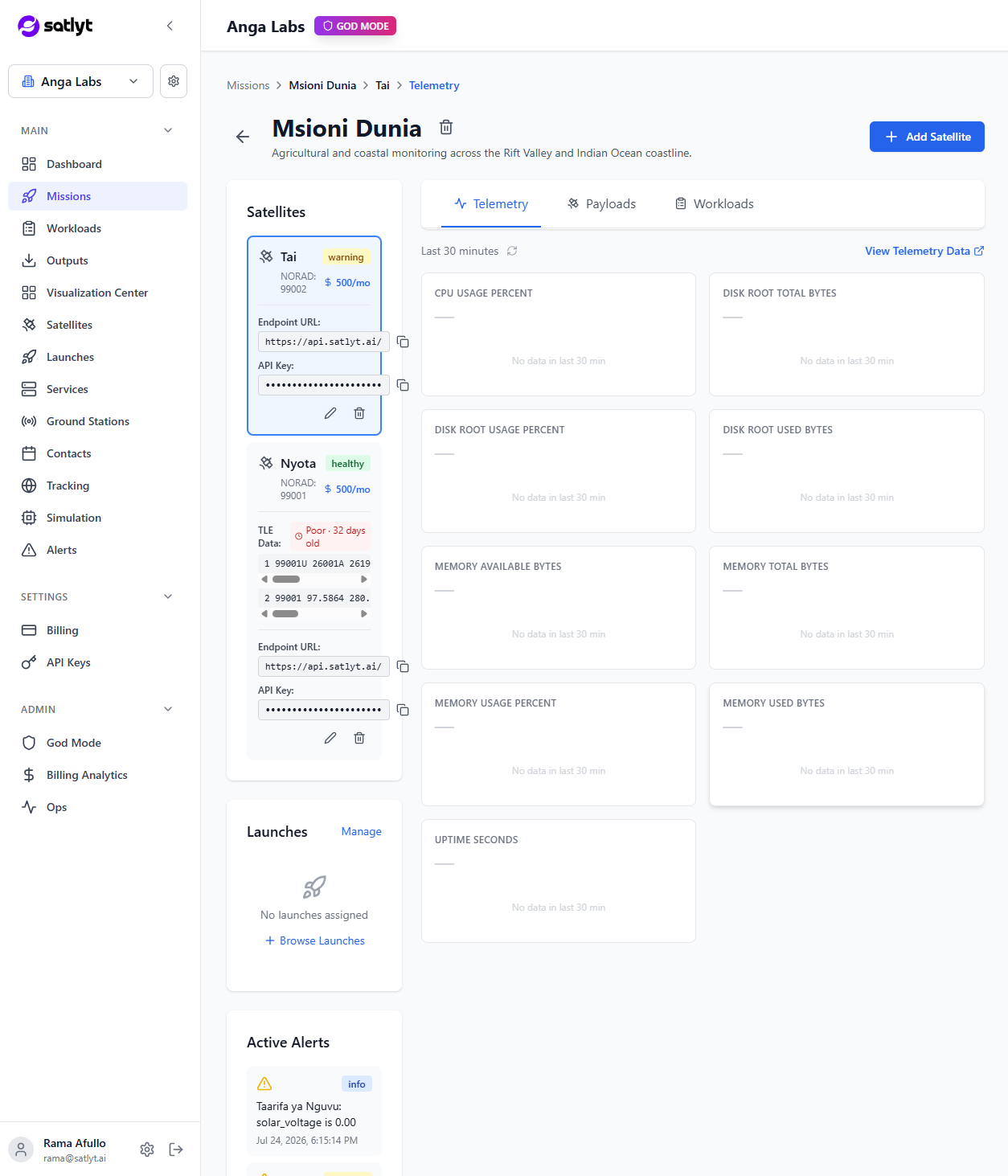Open organization settings gear beside Anga Labs

click(174, 81)
